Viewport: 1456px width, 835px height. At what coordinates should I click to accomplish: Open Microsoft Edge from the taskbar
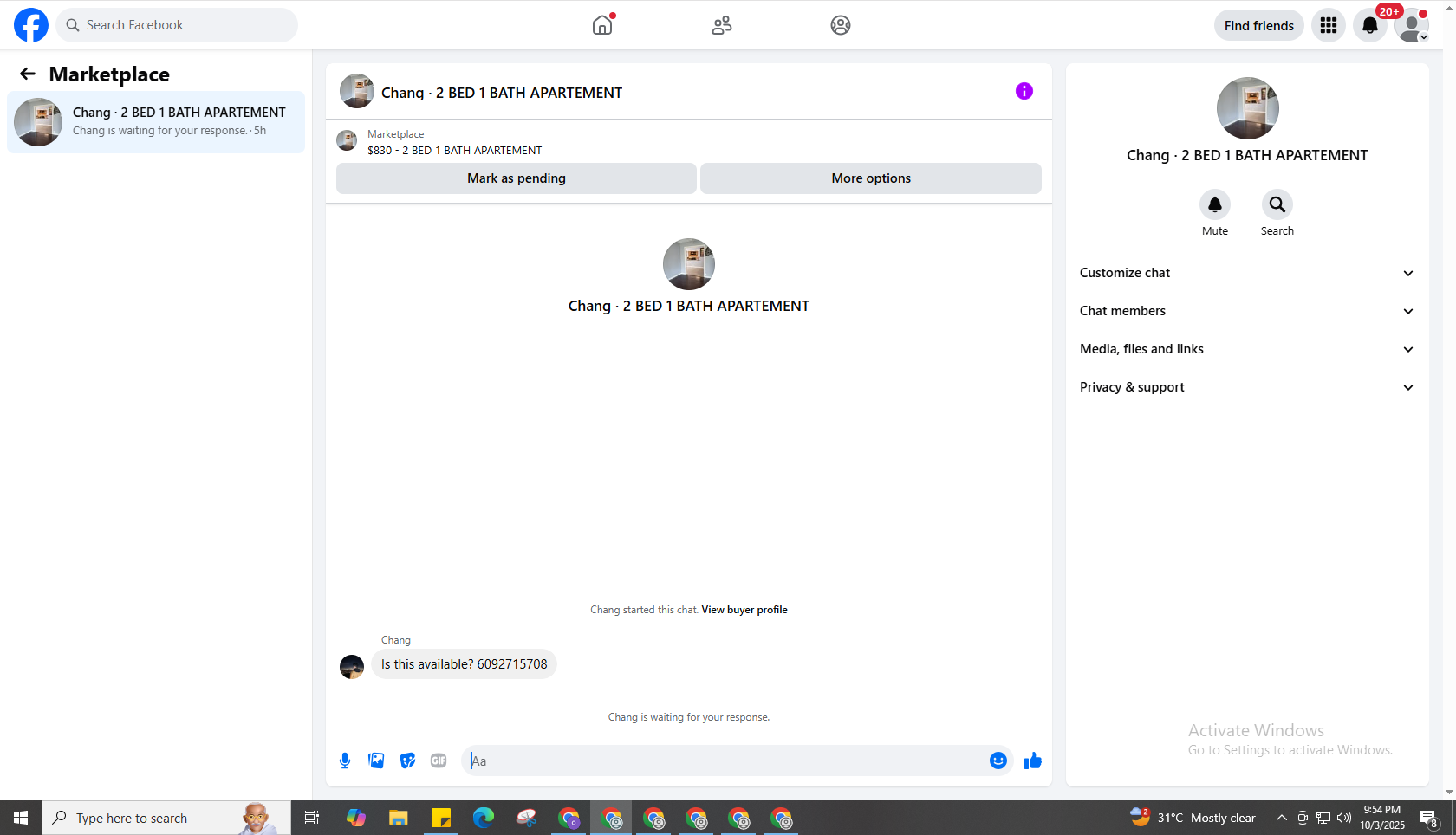tap(484, 818)
